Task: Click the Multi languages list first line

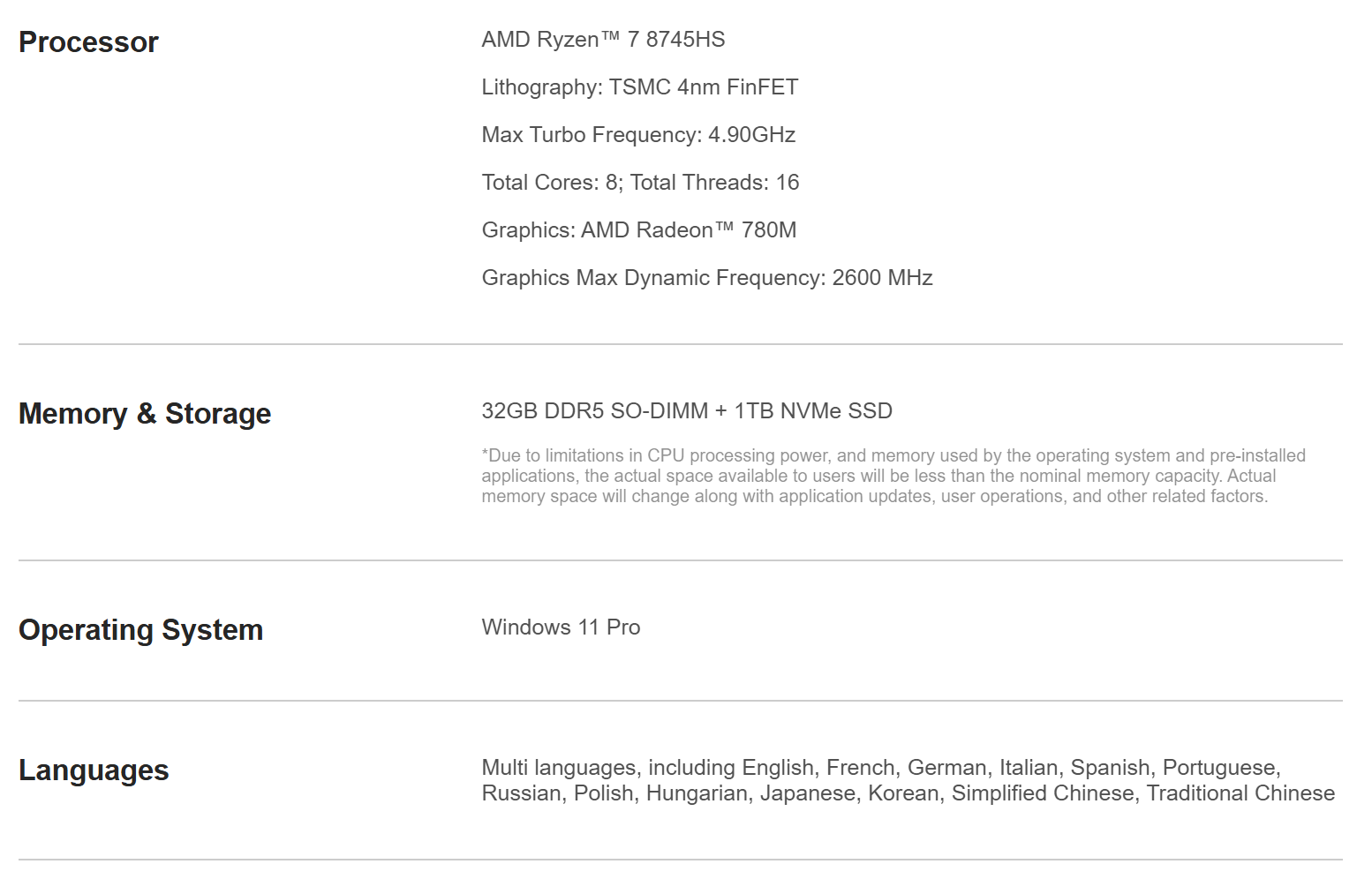Action: [881, 768]
